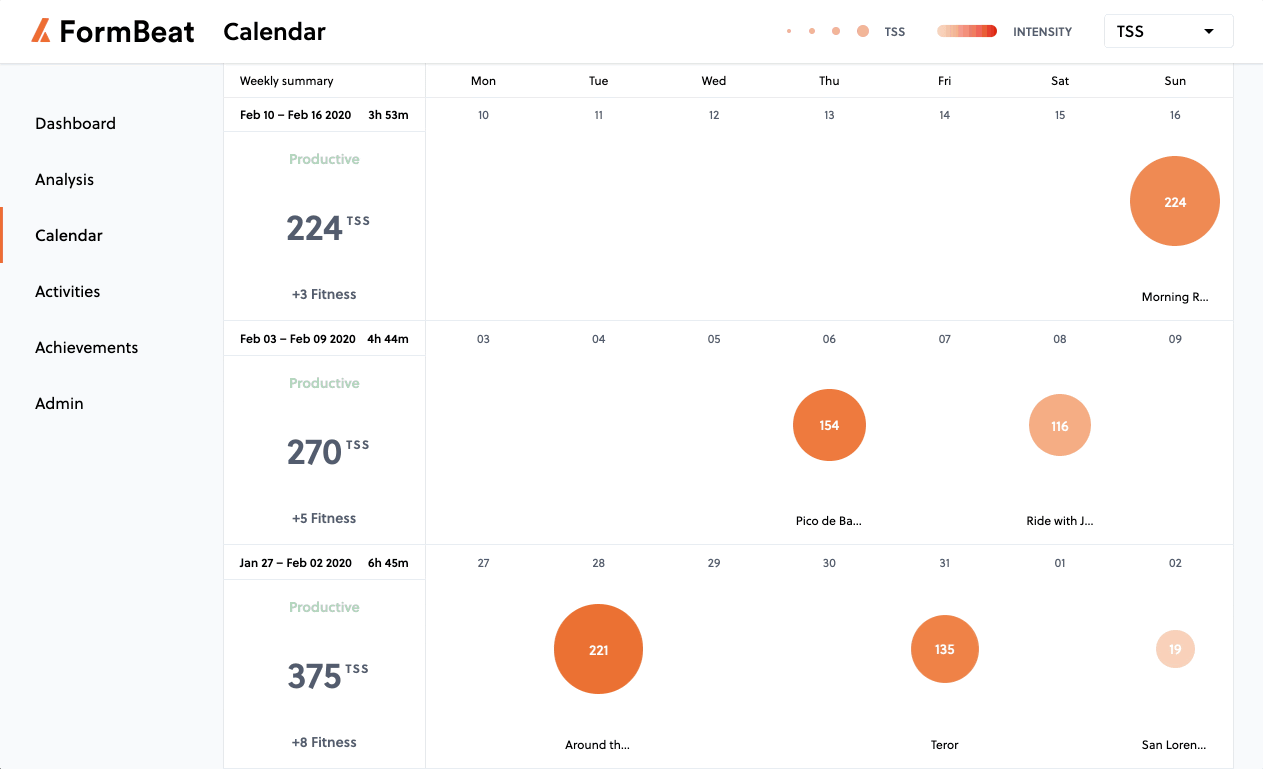The height and width of the screenshot is (769, 1263).
Task: Click the 224 TSS bubble on Sunday 16
Action: [1174, 201]
